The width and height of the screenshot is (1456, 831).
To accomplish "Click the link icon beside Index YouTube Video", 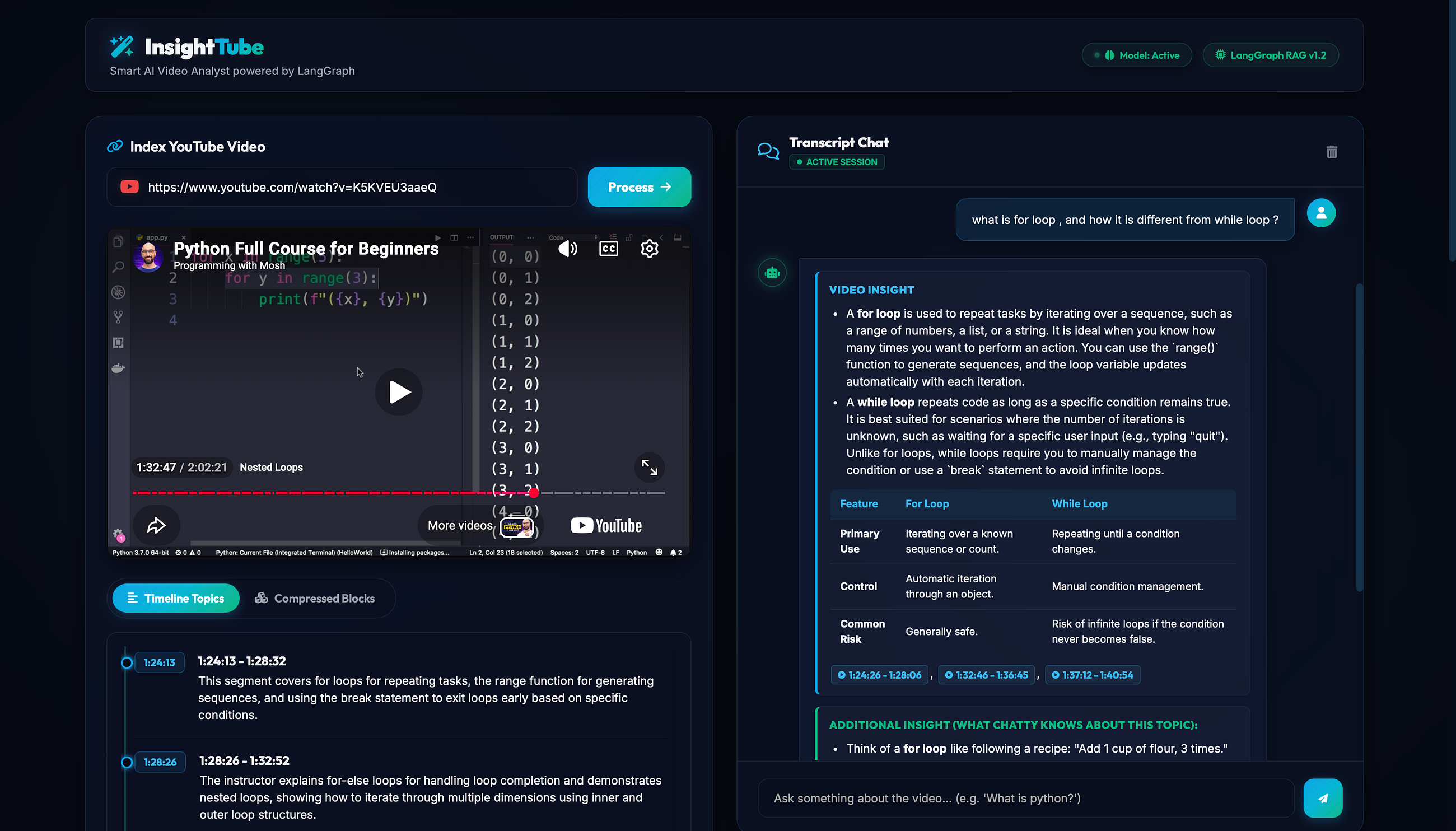I will click(x=115, y=147).
